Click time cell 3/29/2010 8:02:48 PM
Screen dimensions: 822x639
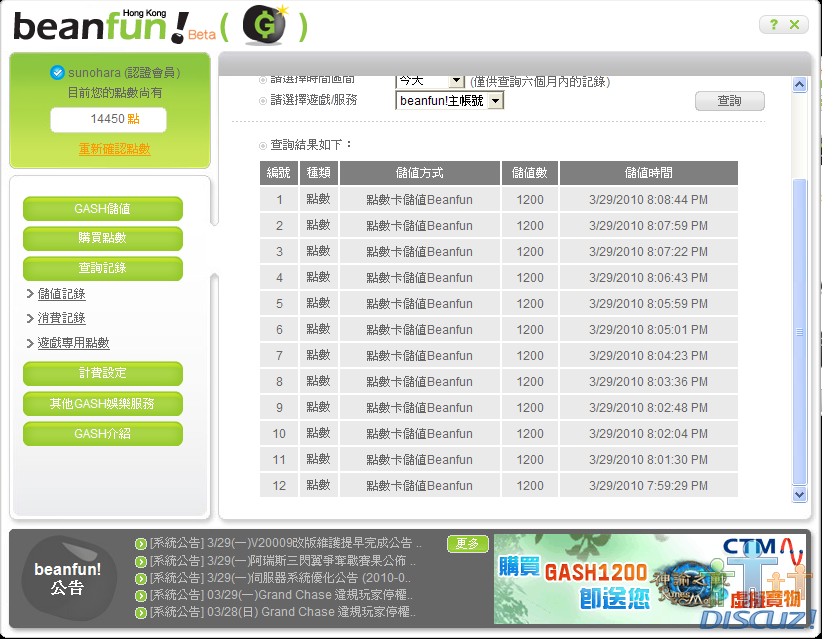pos(648,408)
